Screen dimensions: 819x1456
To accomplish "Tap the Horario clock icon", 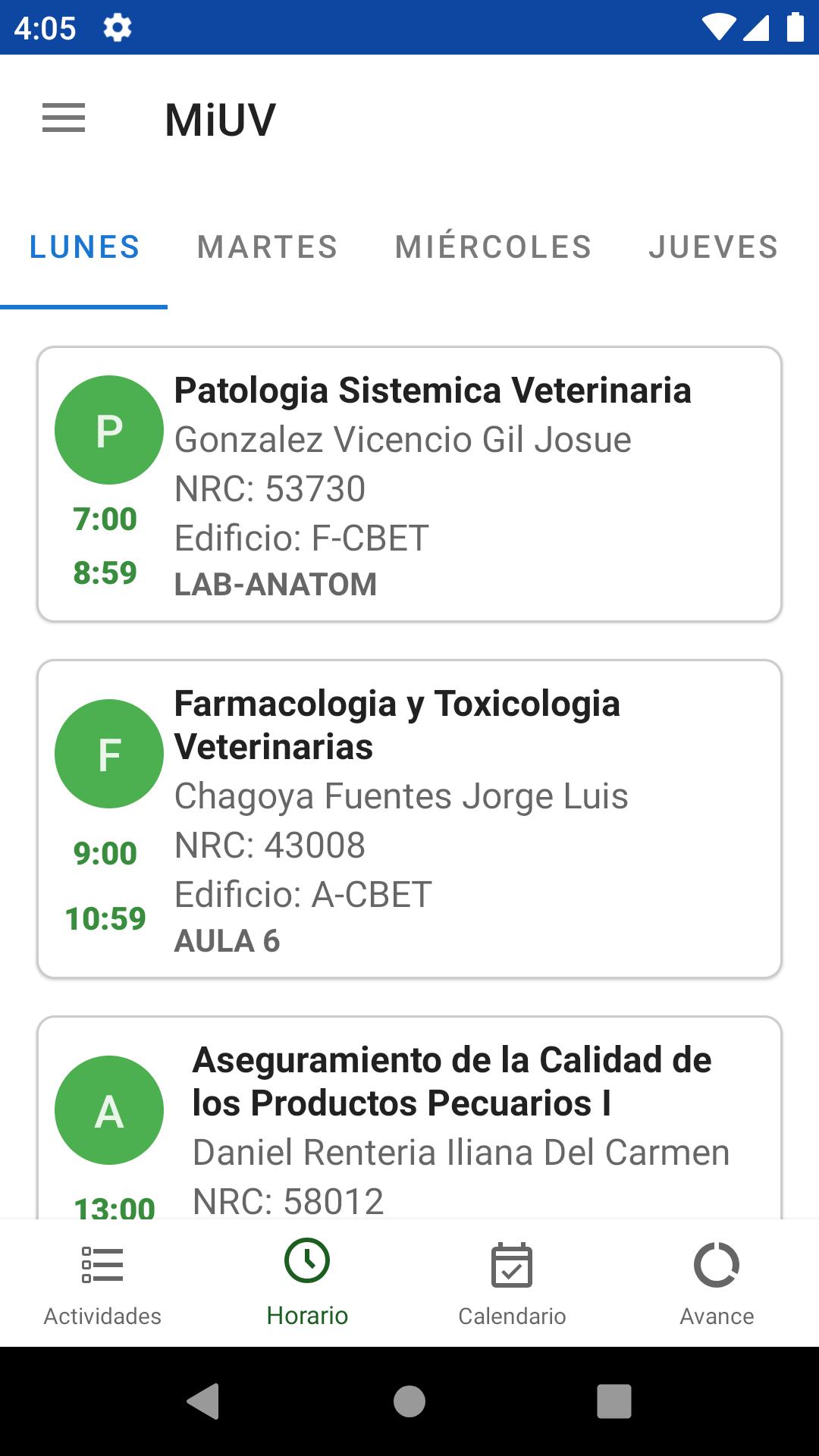I will (x=307, y=1261).
